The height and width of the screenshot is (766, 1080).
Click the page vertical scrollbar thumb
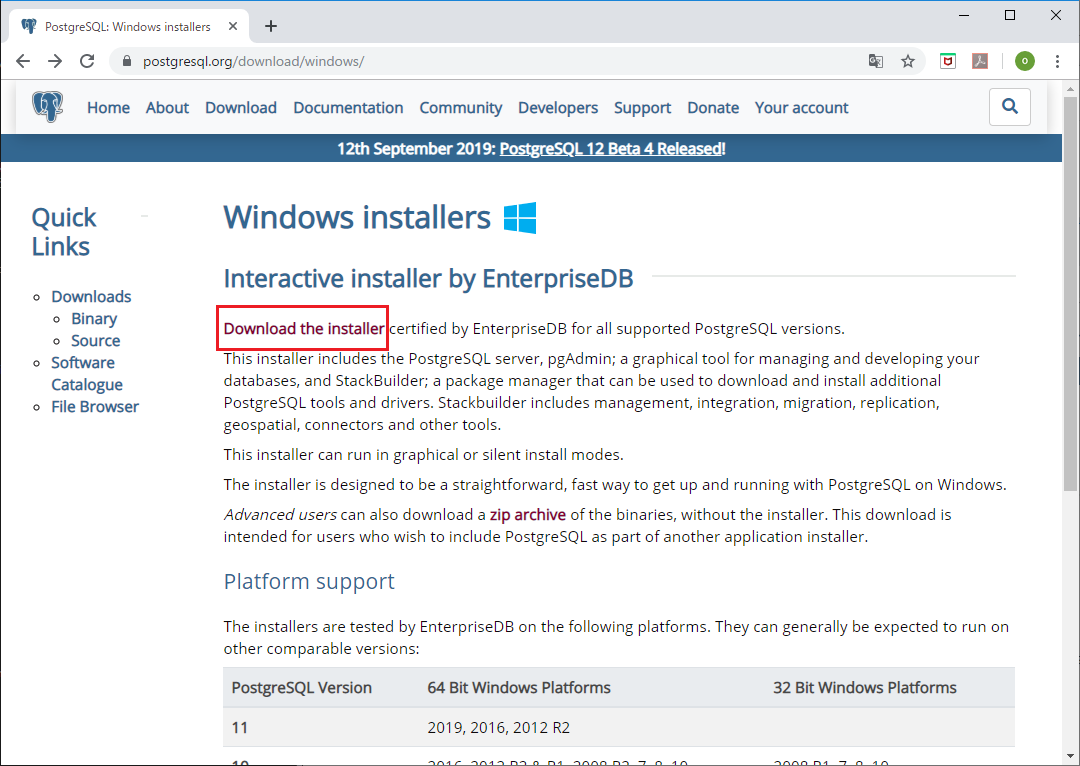(1070, 294)
